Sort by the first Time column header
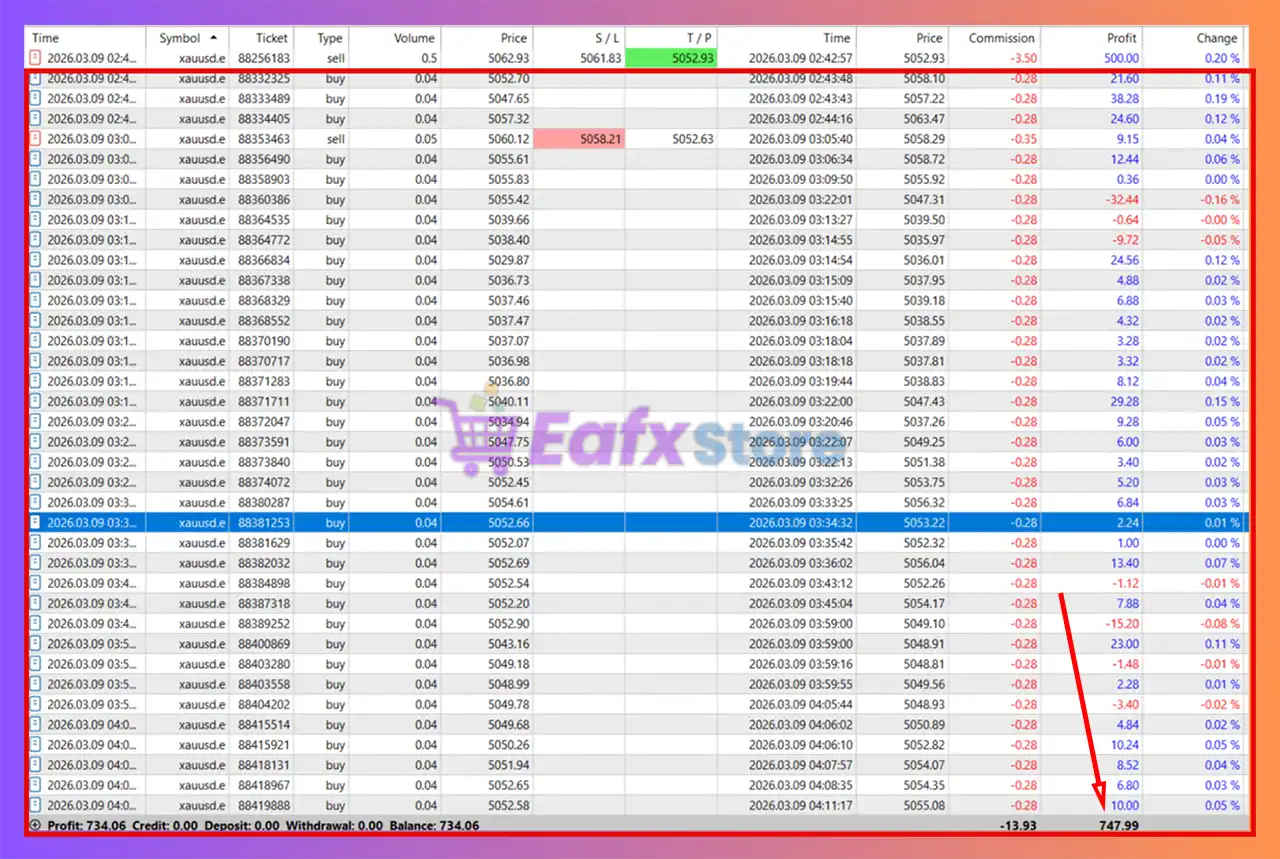Image resolution: width=1280 pixels, height=859 pixels. coord(46,38)
